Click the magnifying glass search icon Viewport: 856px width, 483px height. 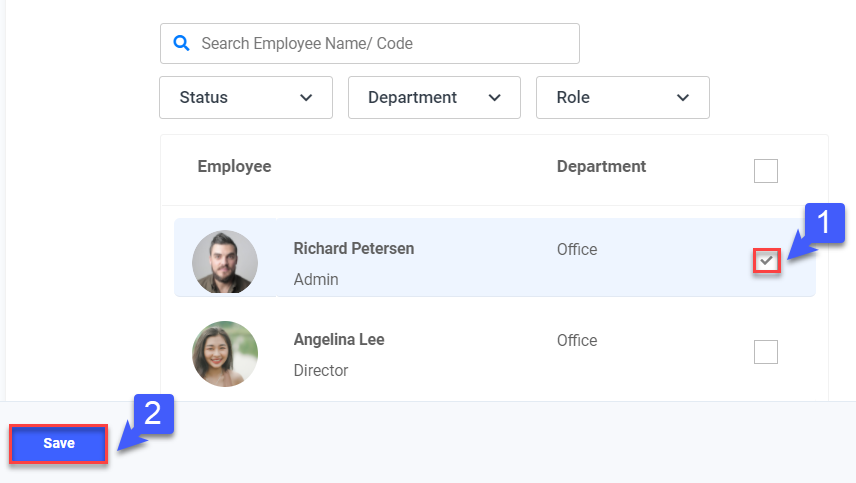point(181,43)
